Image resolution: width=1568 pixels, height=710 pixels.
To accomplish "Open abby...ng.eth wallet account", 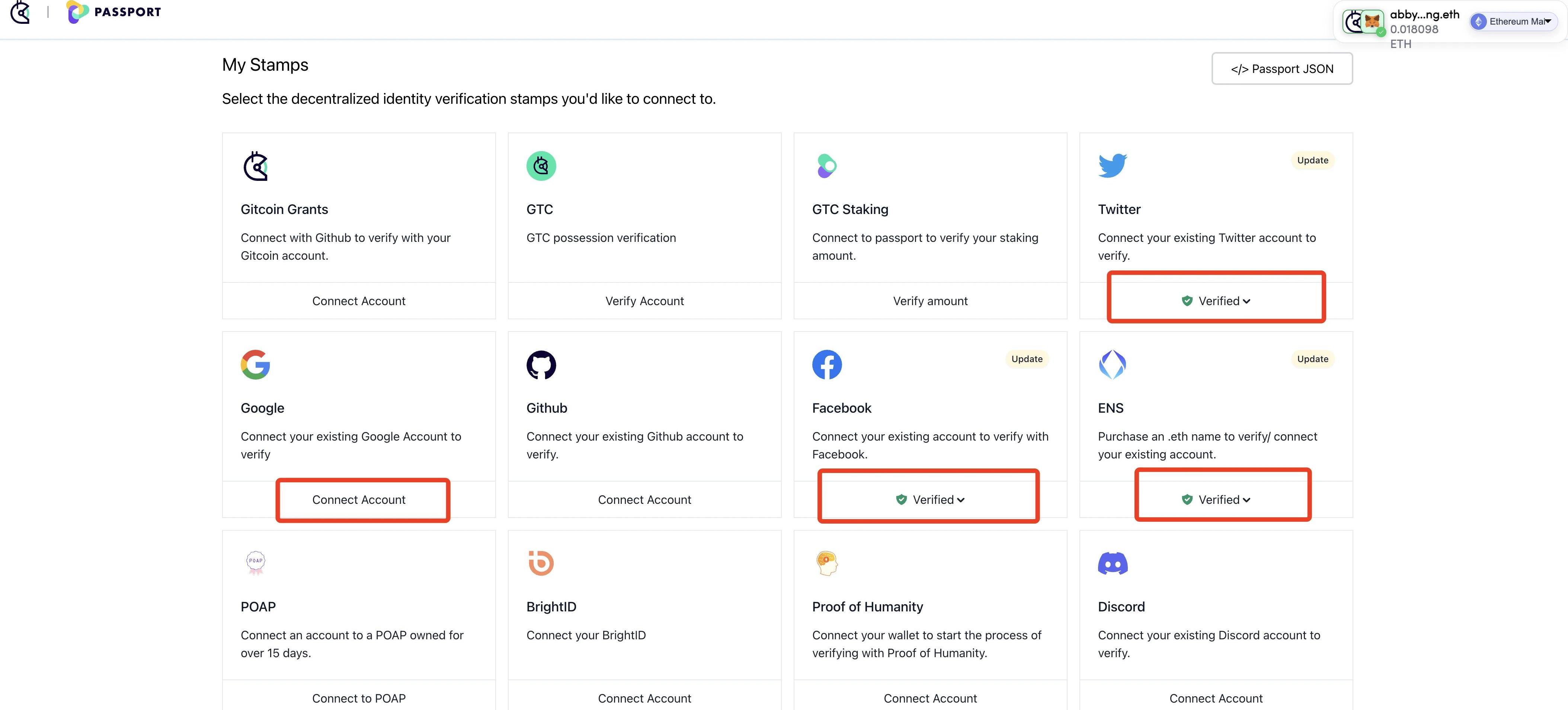I will point(1424,15).
